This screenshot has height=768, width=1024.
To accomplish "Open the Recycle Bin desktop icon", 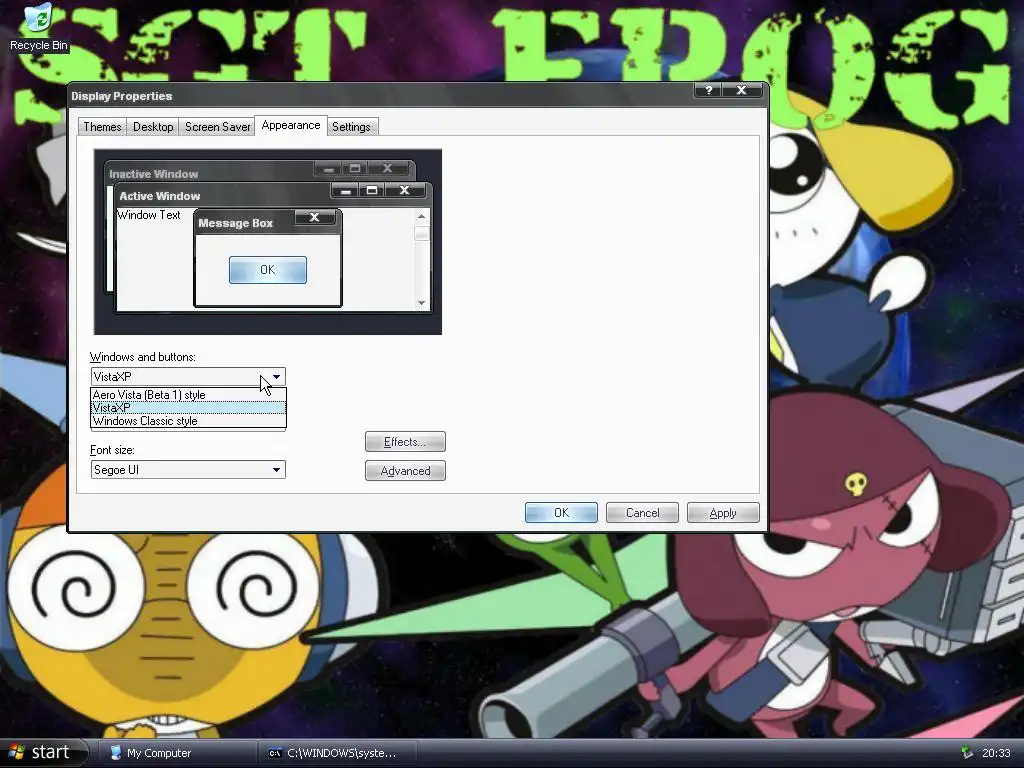I will pos(39,27).
